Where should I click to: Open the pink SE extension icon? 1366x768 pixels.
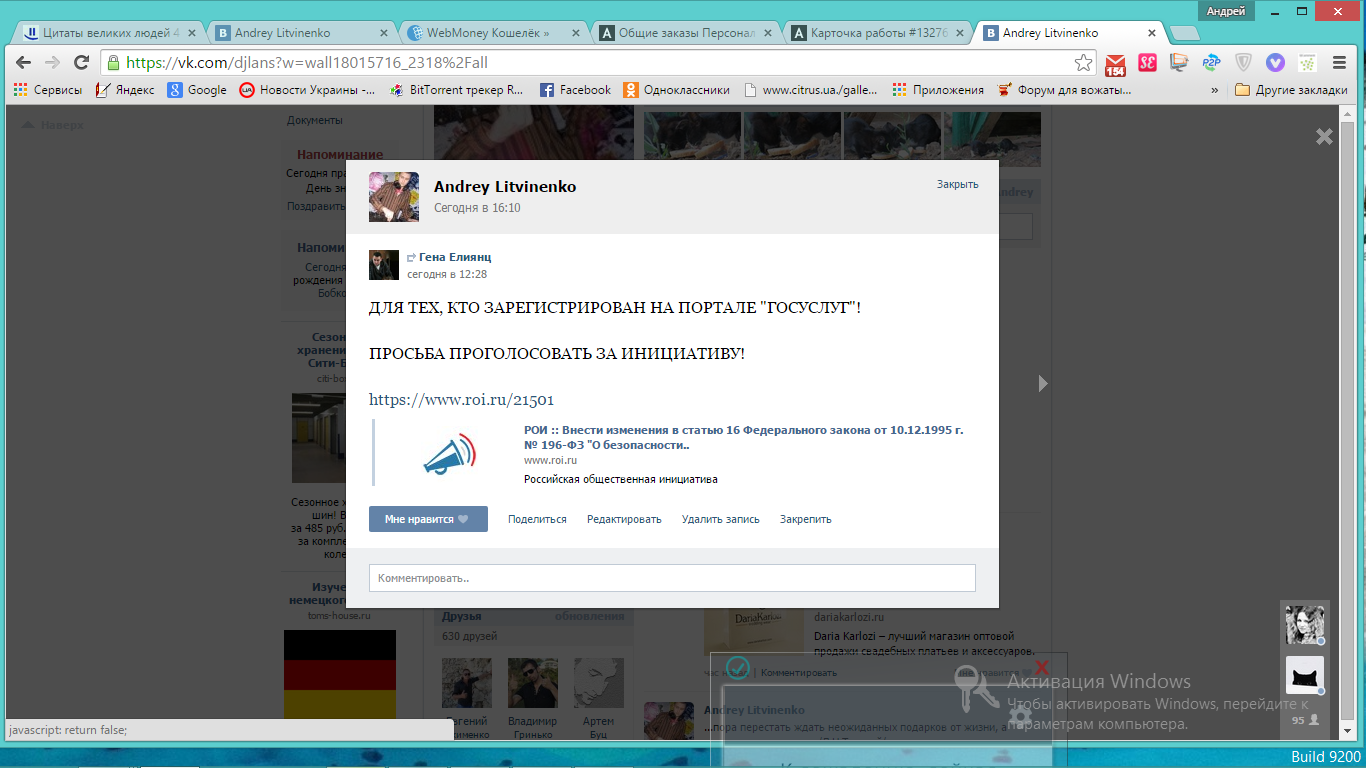click(1148, 63)
